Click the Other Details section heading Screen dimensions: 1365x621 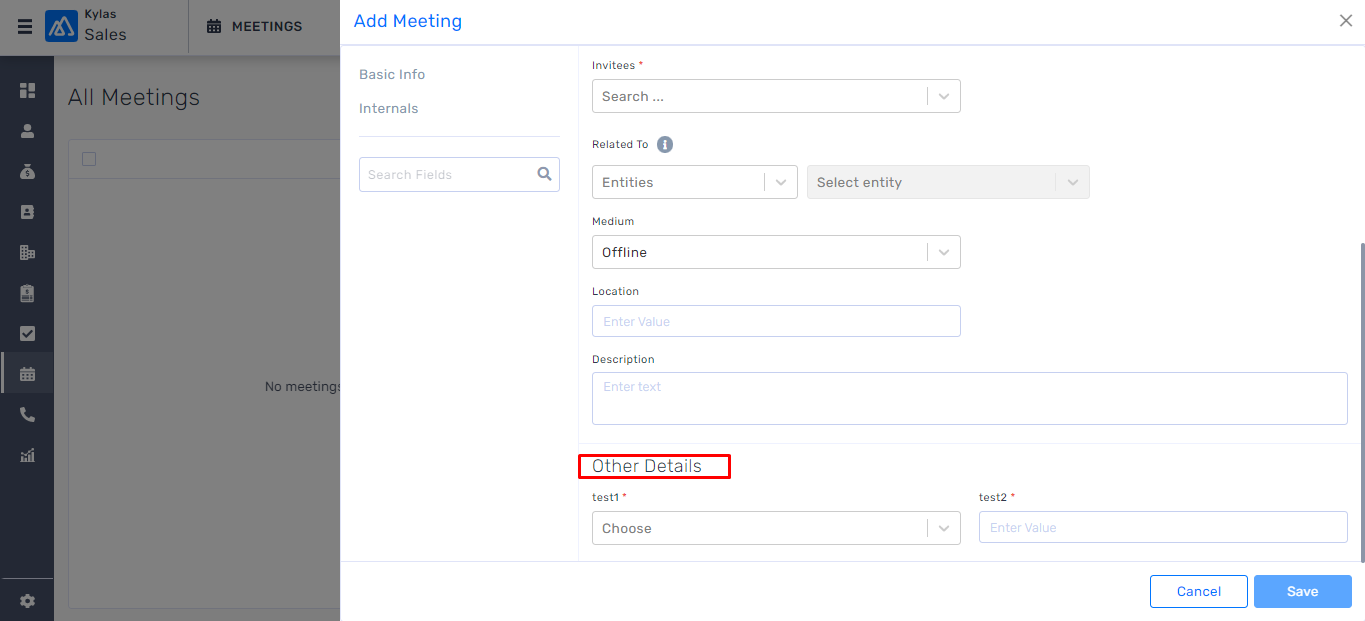pos(647,466)
